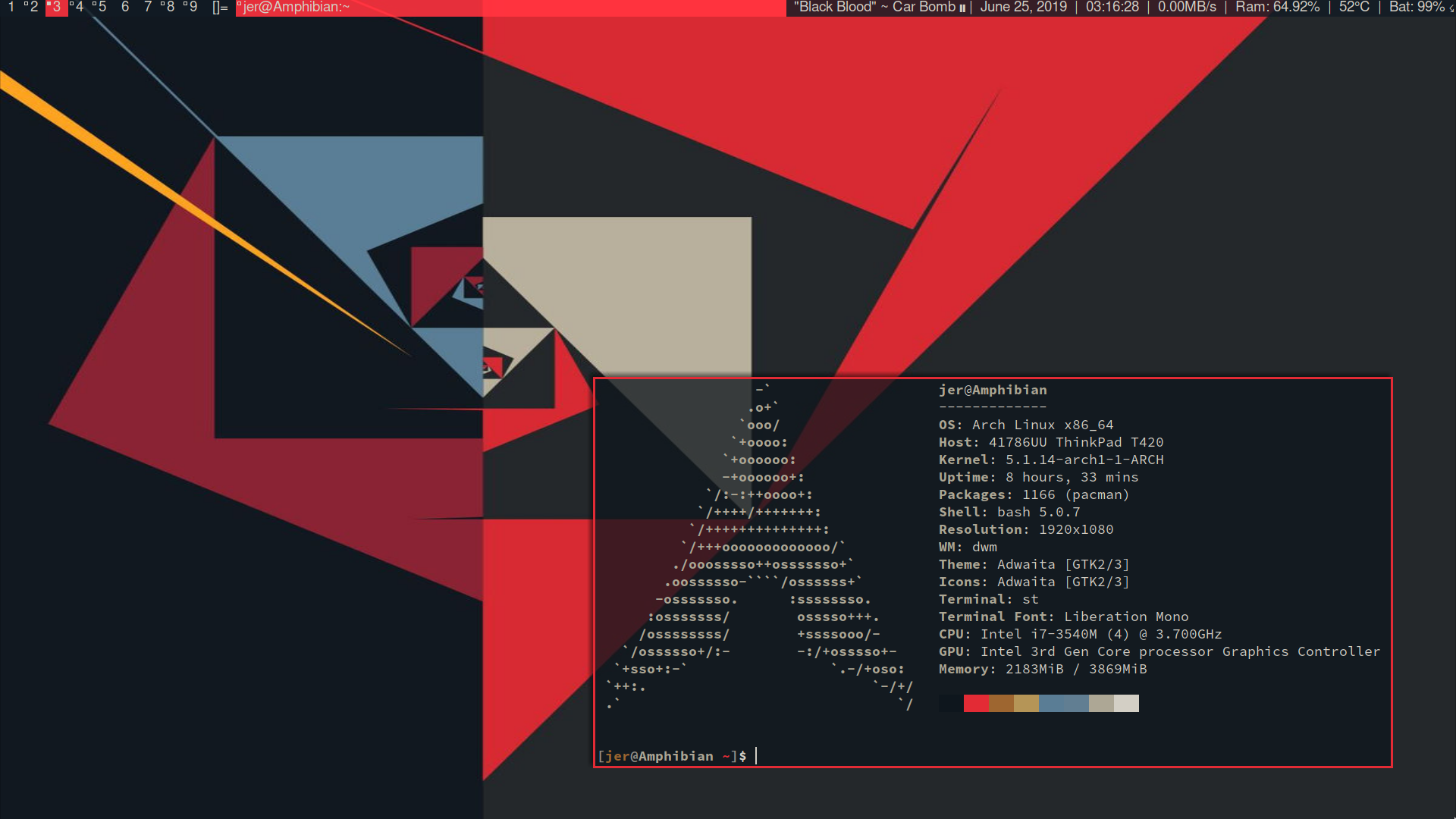Select the active tag 3
1456x819 pixels.
pyautogui.click(x=56, y=8)
